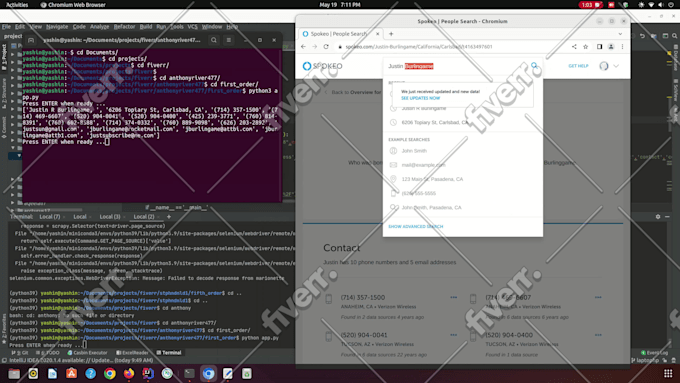Open the Terminal app in the dock
Viewport: 680px width, 383px height.
click(x=189, y=373)
